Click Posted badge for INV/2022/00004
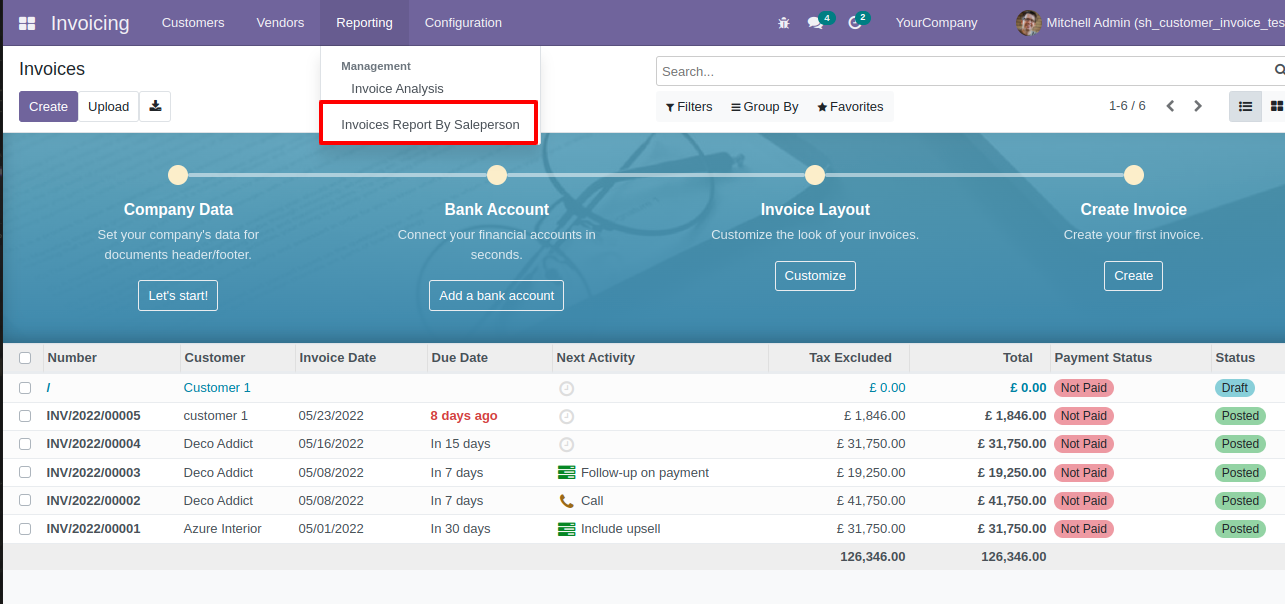This screenshot has width=1285, height=604. point(1240,444)
